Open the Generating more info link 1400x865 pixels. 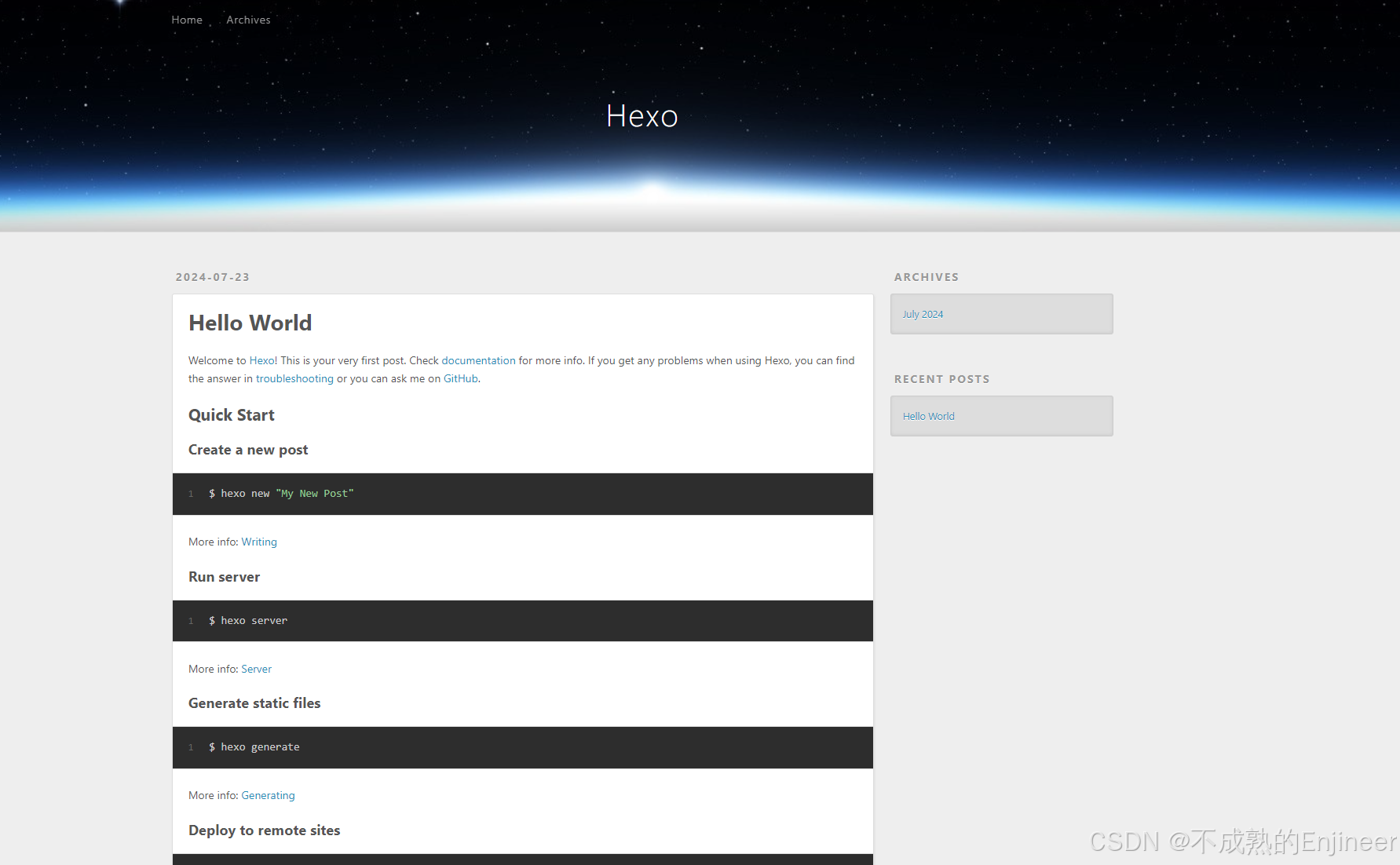(x=268, y=795)
